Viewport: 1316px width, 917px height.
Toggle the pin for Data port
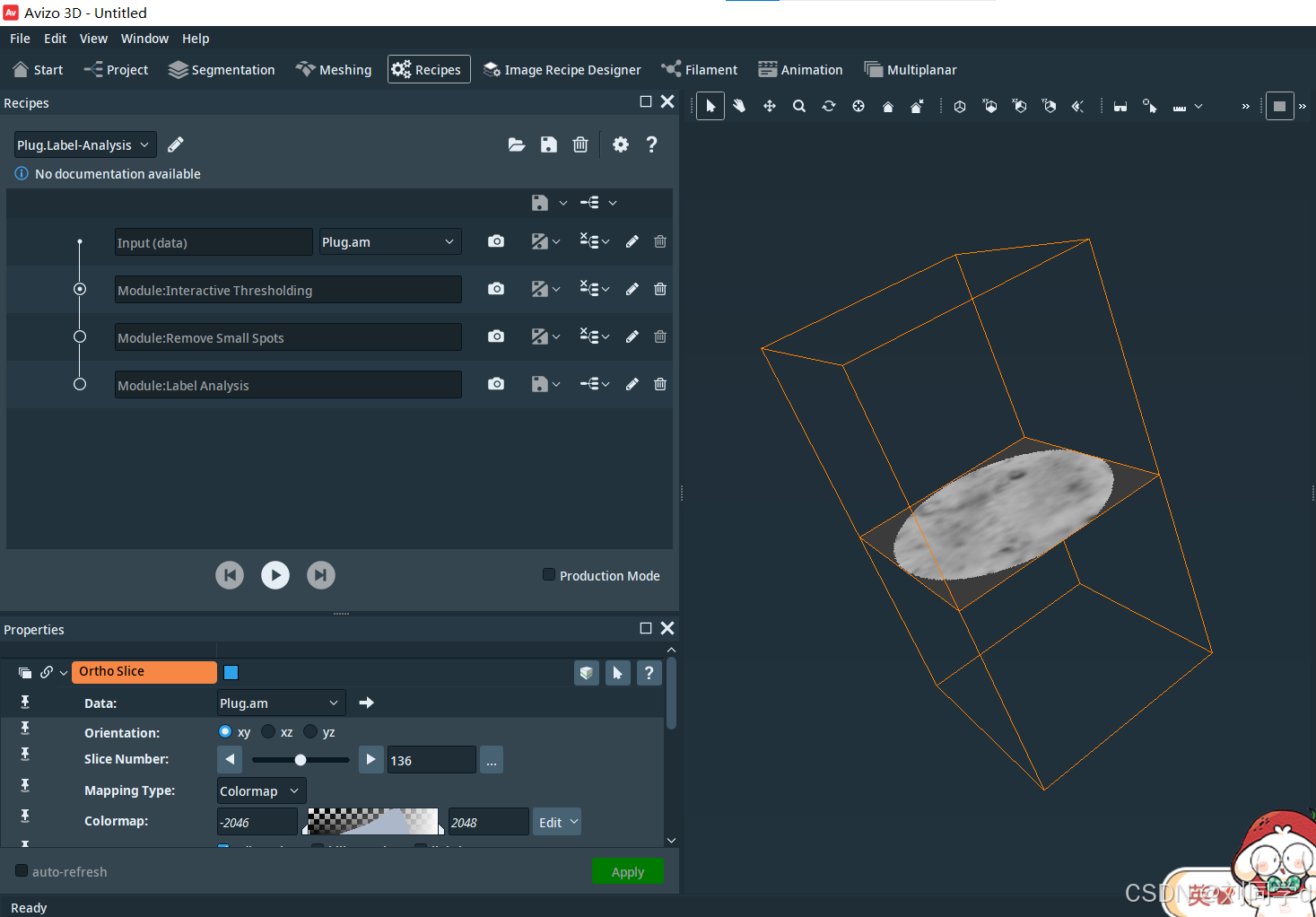click(25, 702)
